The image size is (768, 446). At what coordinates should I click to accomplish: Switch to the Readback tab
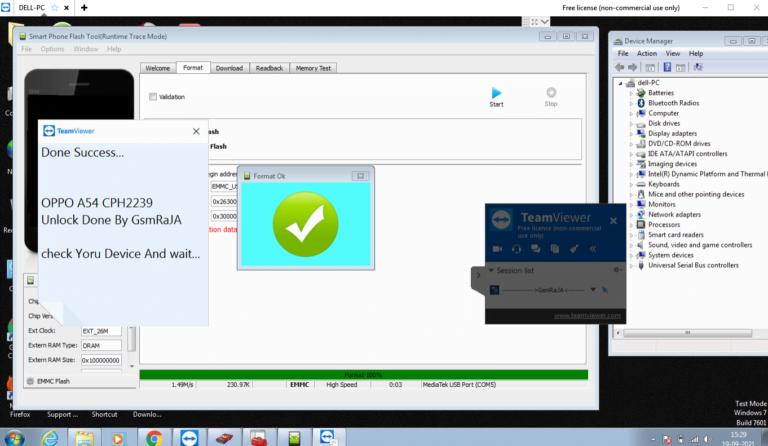point(269,68)
